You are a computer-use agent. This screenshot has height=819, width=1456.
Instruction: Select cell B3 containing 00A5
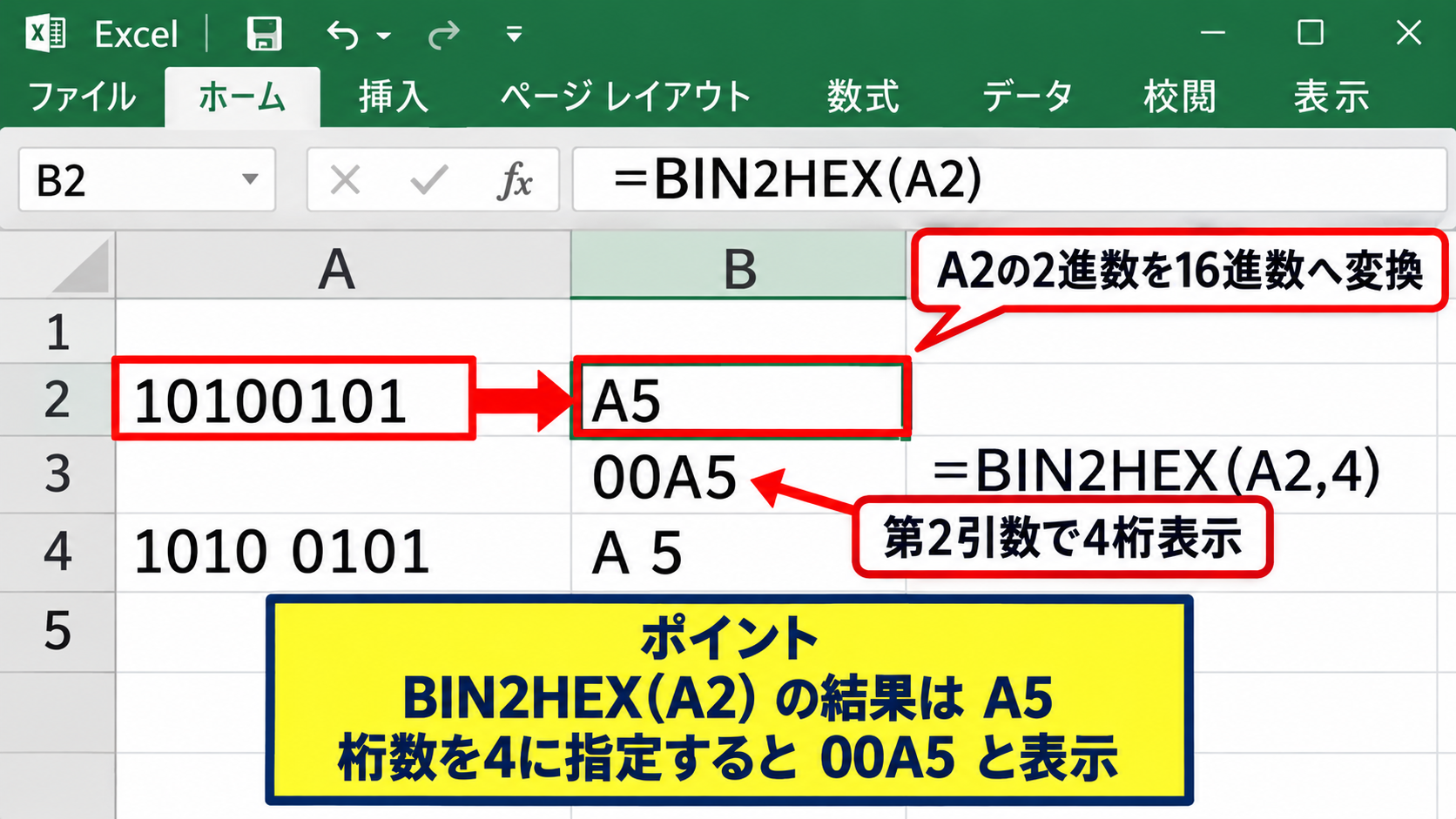pos(738,474)
